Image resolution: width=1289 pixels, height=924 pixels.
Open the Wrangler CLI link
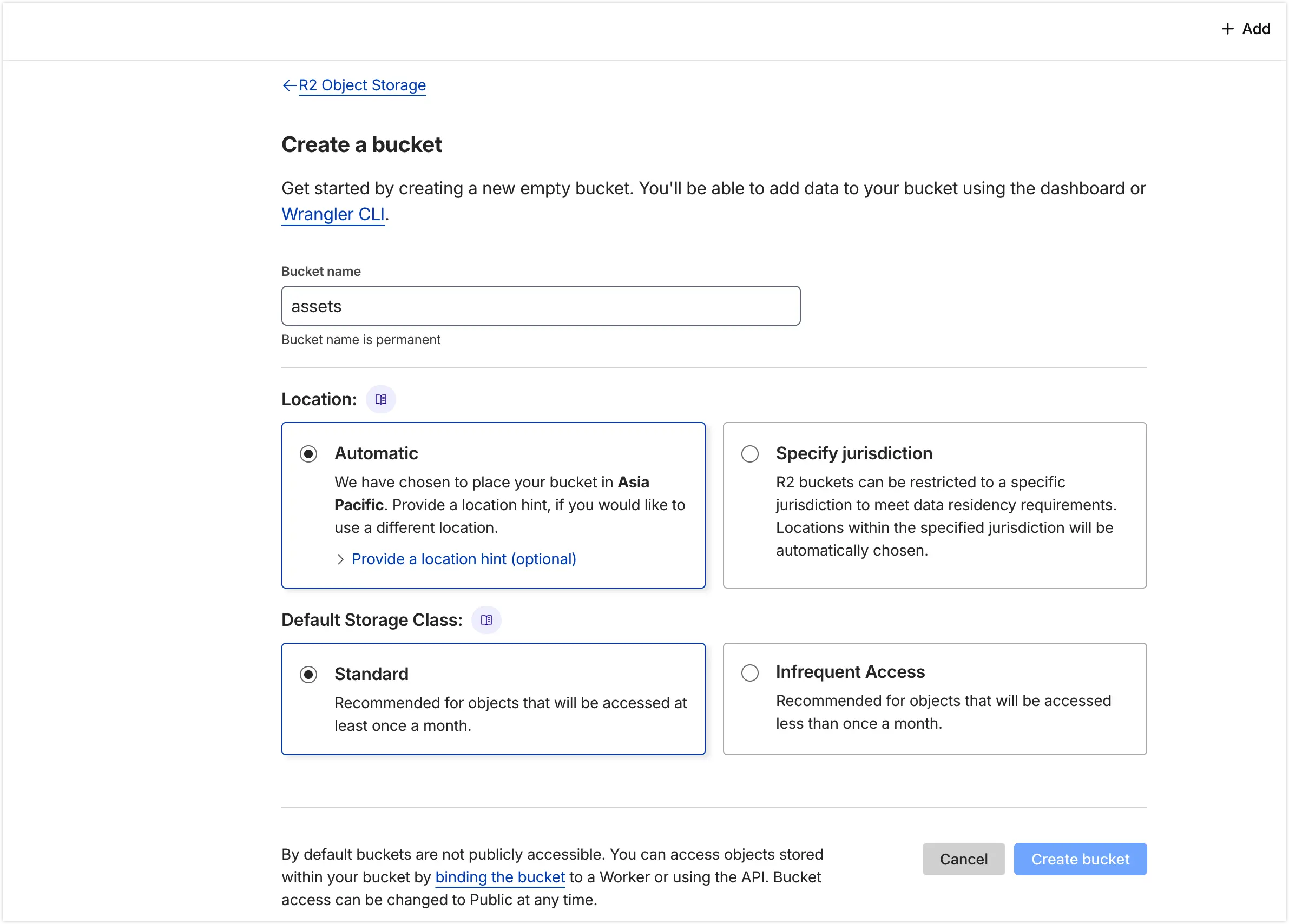[333, 214]
